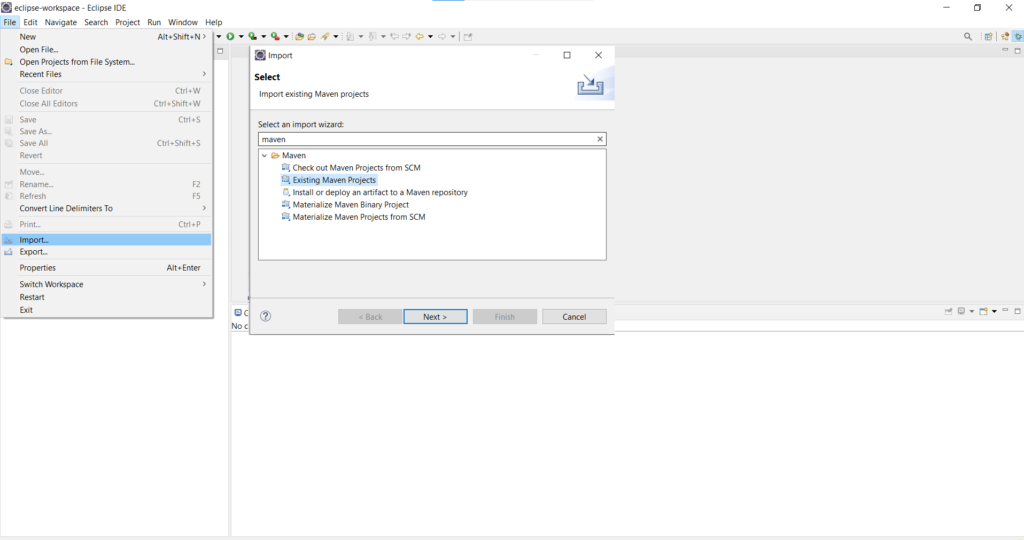Click the Open Perspective icon
The width and height of the screenshot is (1024, 540).
tap(989, 37)
